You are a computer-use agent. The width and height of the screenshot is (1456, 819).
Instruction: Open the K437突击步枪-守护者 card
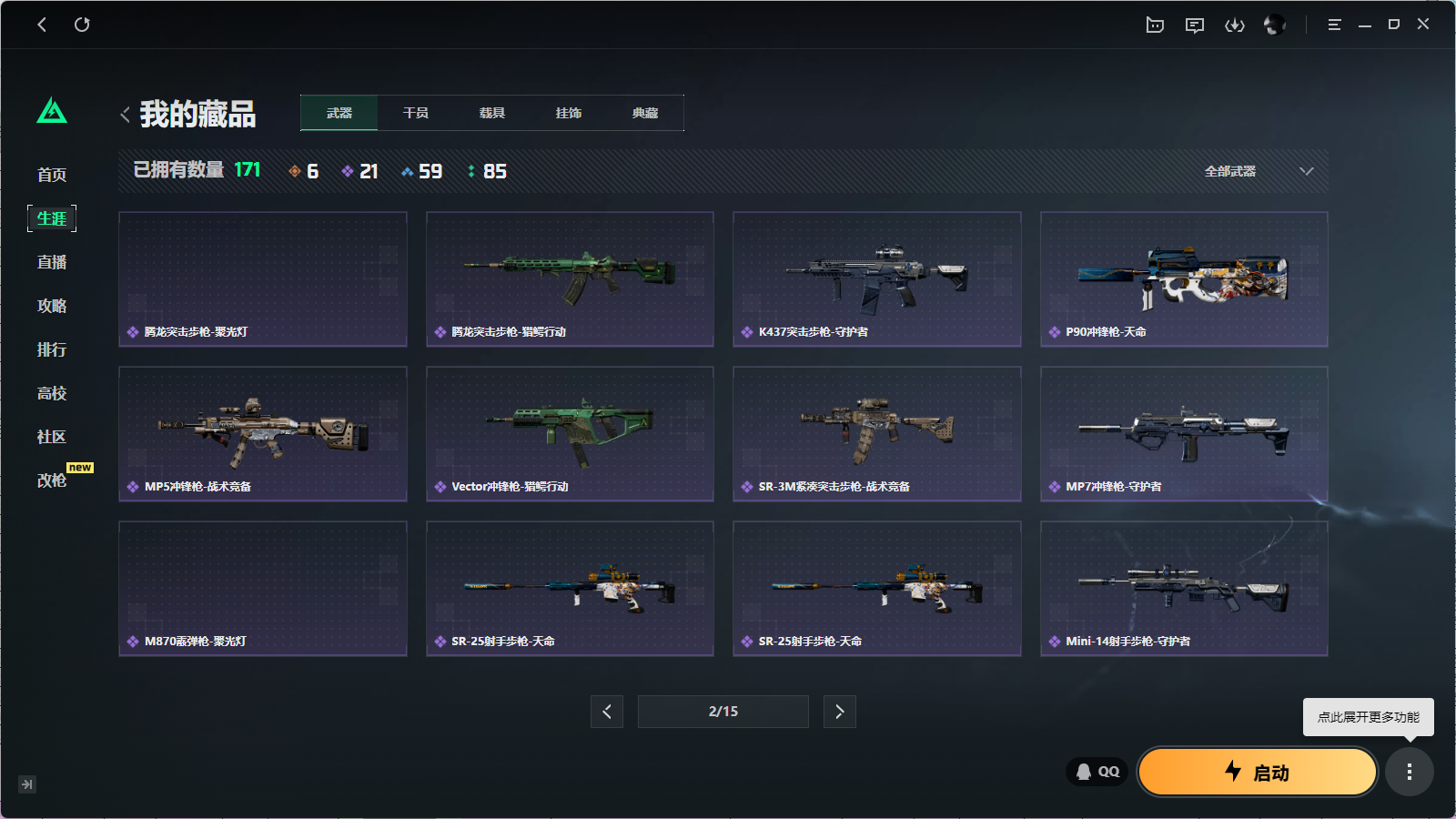[x=877, y=279]
